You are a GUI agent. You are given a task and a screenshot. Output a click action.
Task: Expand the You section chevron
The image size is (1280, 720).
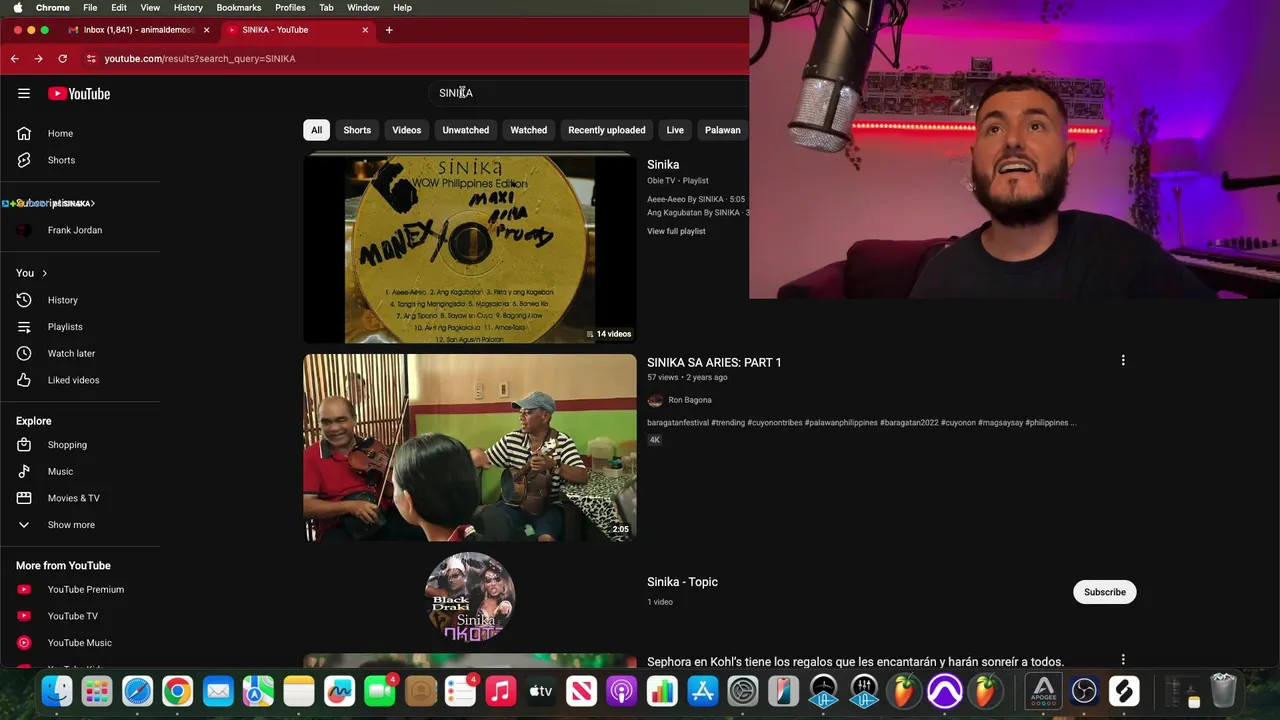tap(44, 273)
